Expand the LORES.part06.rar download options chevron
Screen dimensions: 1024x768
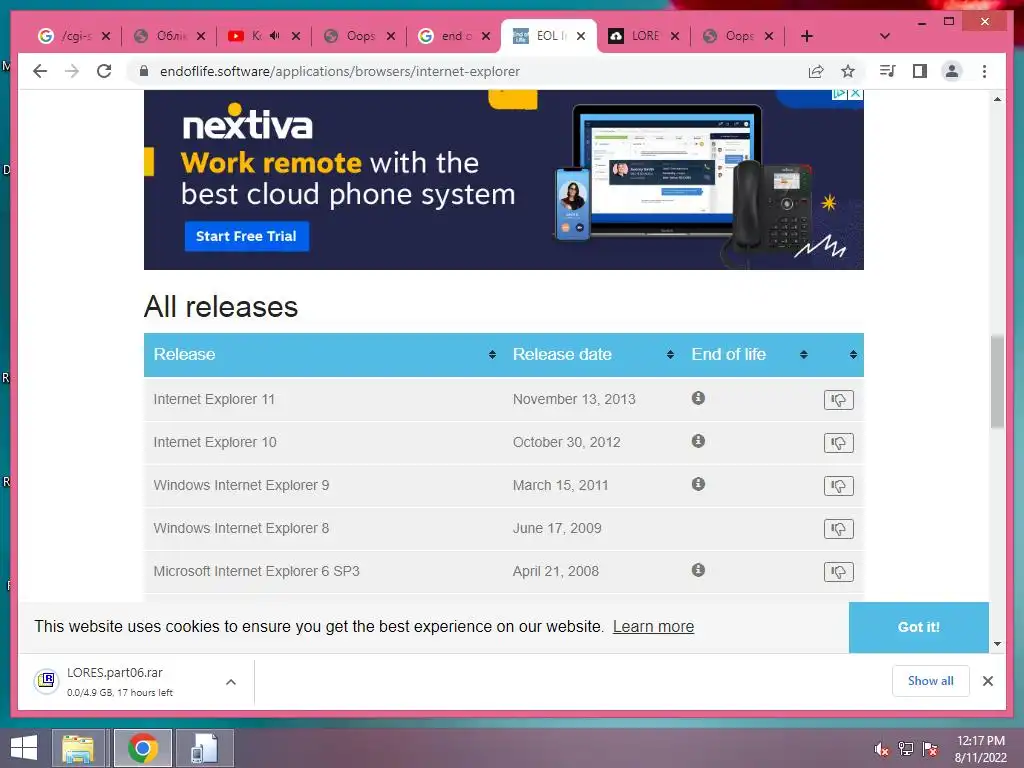(x=231, y=682)
